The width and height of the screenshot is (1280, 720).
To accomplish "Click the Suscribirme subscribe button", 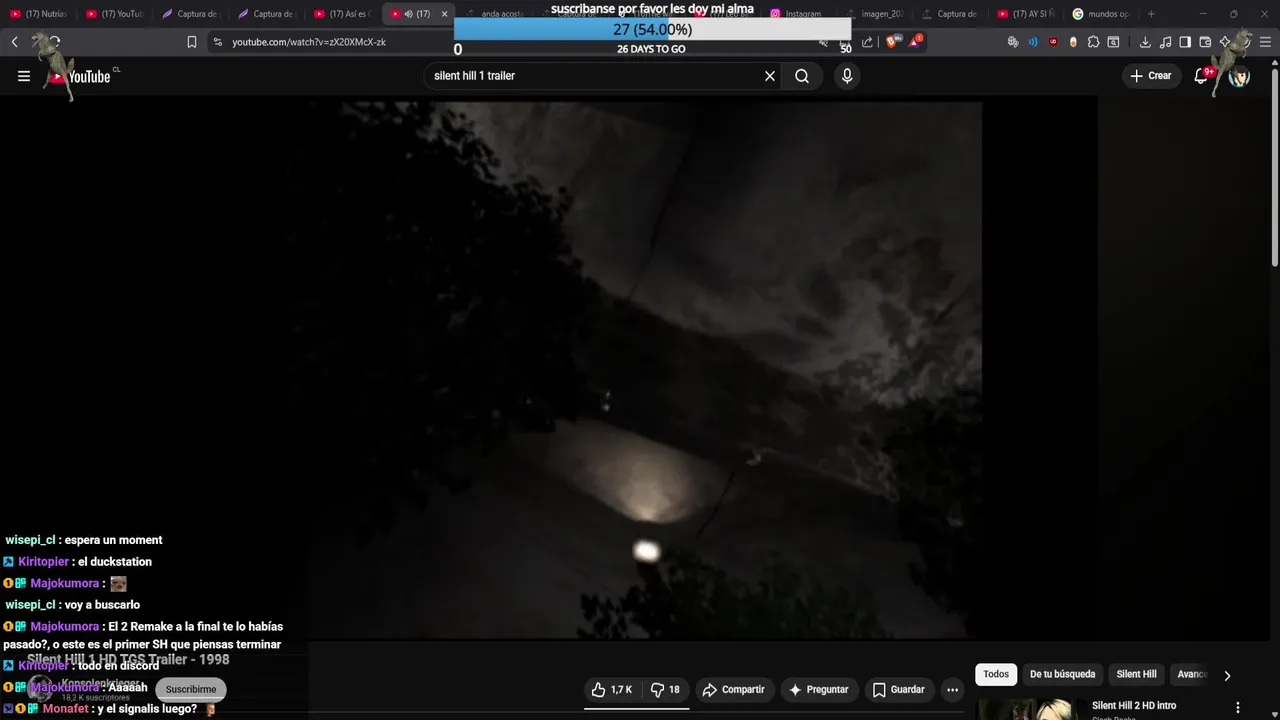I will pos(191,689).
